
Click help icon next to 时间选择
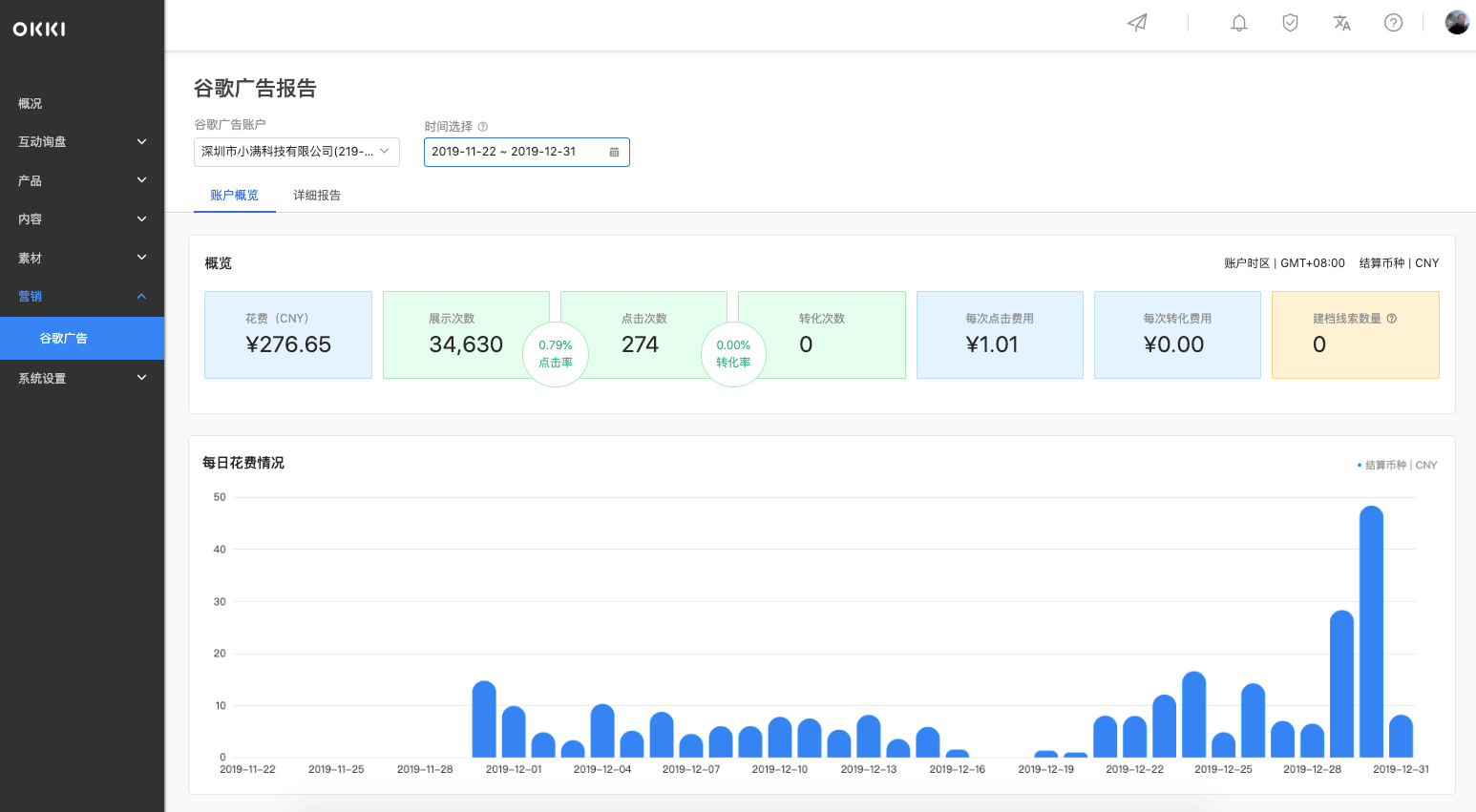(x=483, y=127)
